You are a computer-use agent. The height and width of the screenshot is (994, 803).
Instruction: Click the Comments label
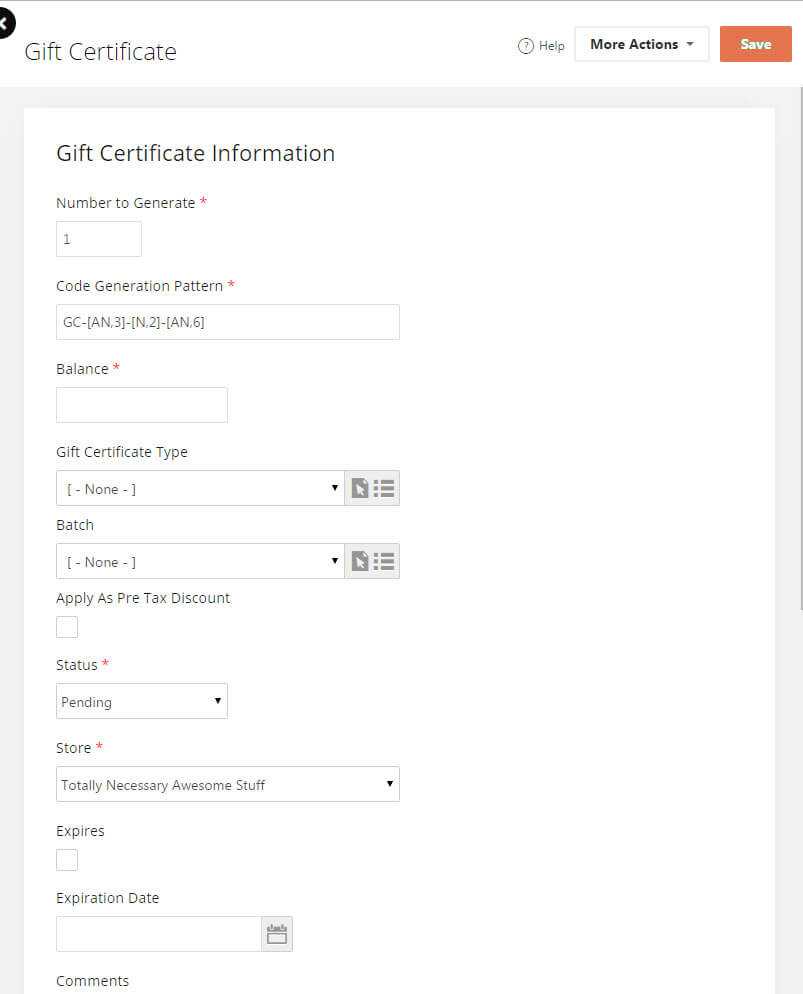pos(93,981)
